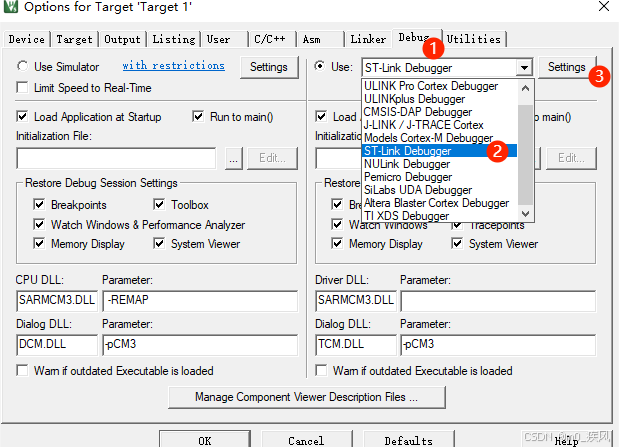
Task: Click the TCM.DLL dialog DLL field
Action: pyautogui.click(x=356, y=345)
